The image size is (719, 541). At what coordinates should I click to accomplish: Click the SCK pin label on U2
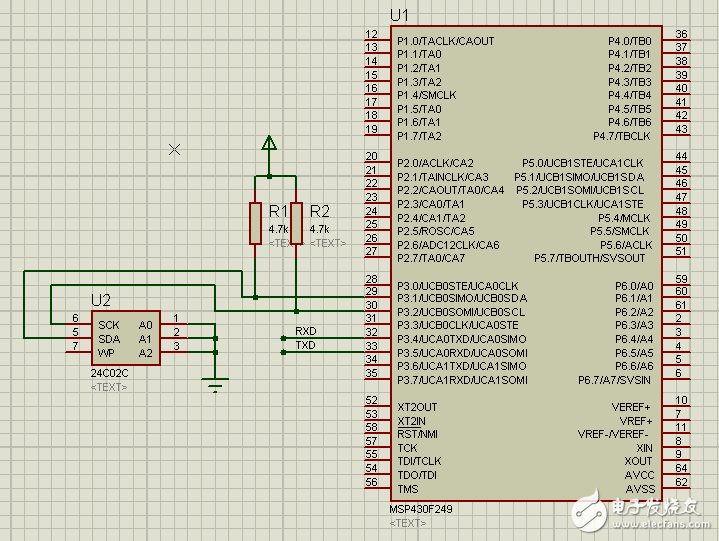point(109,325)
